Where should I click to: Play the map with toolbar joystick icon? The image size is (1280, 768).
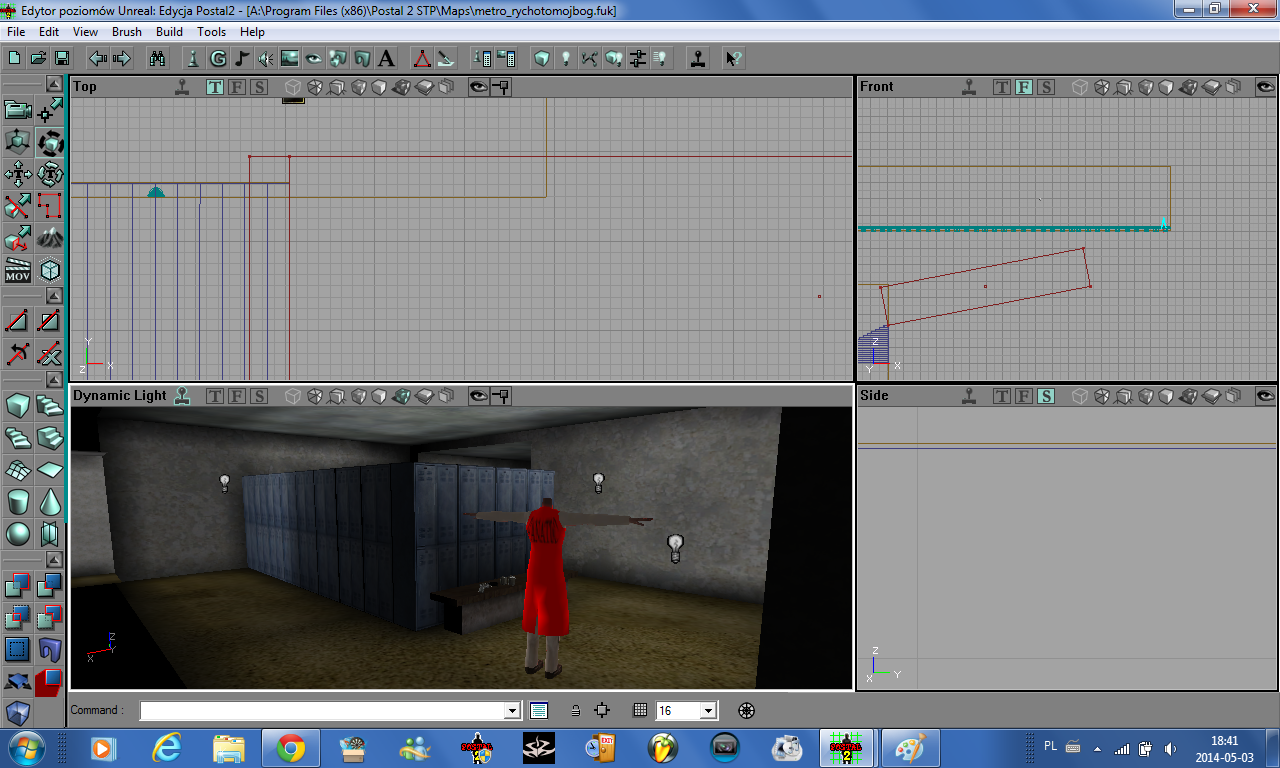click(x=698, y=58)
